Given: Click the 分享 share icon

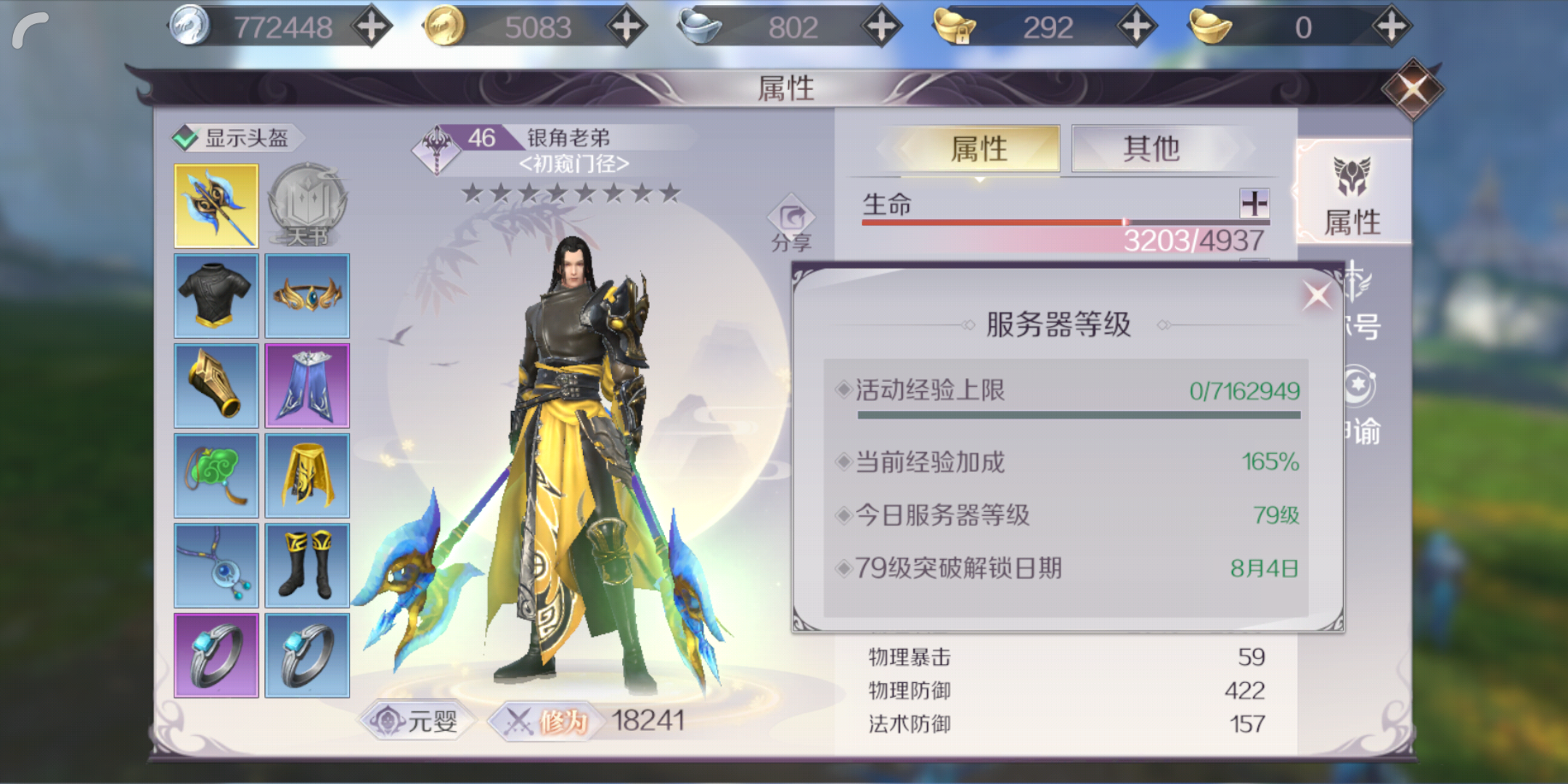Looking at the screenshot, I should coord(791,224).
